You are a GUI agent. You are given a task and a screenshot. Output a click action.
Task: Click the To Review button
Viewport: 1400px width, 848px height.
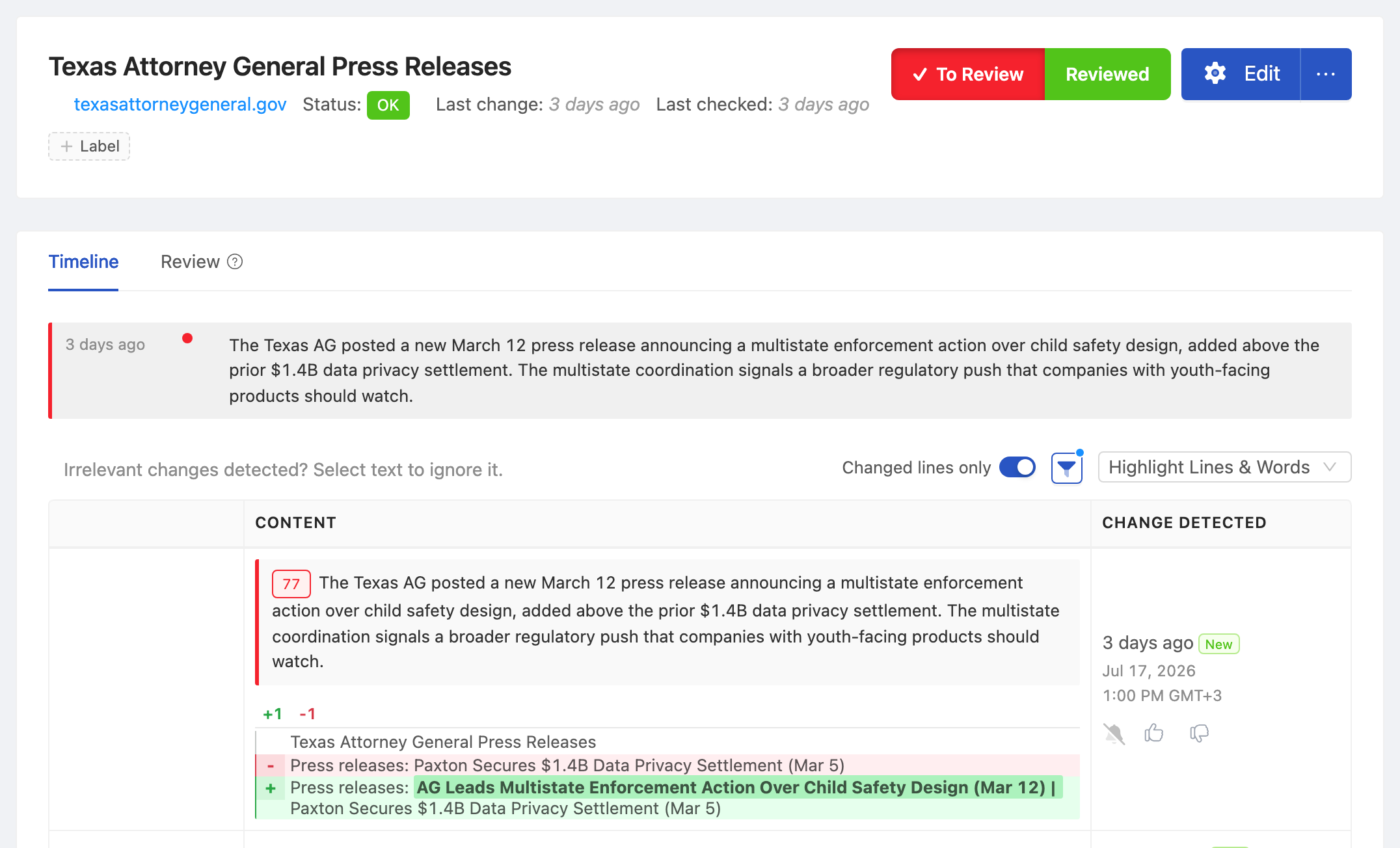[x=967, y=74]
